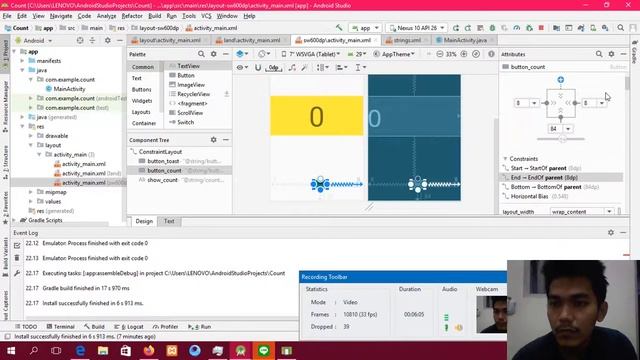Click default margins 0dp field
Viewport: 640px width, 360px height.
tap(273, 67)
